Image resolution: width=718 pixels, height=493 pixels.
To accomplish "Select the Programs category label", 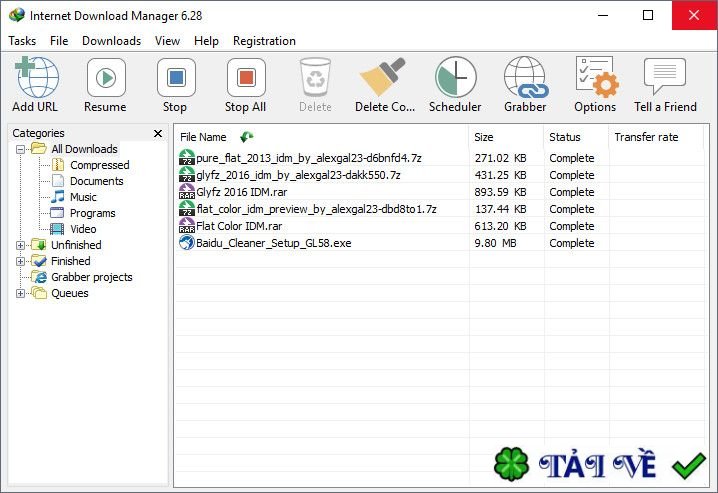I will point(92,213).
